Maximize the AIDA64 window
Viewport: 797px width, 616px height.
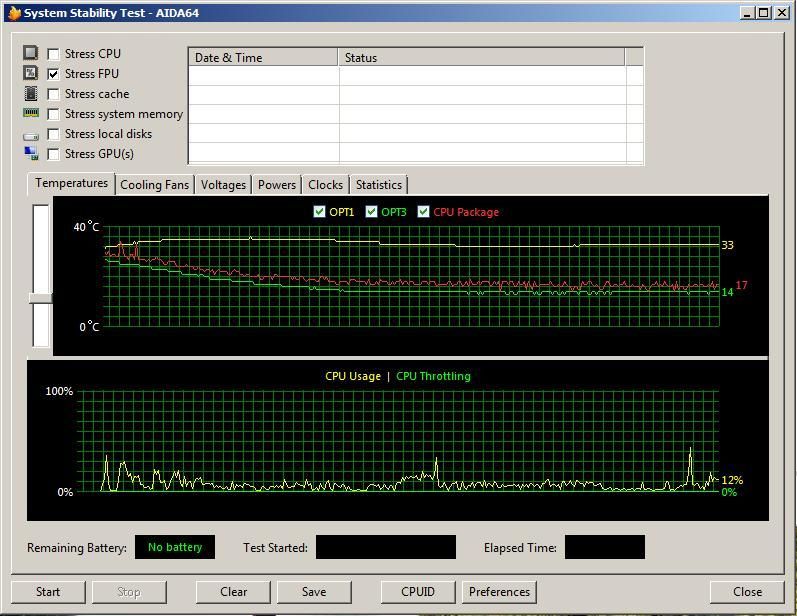(763, 13)
